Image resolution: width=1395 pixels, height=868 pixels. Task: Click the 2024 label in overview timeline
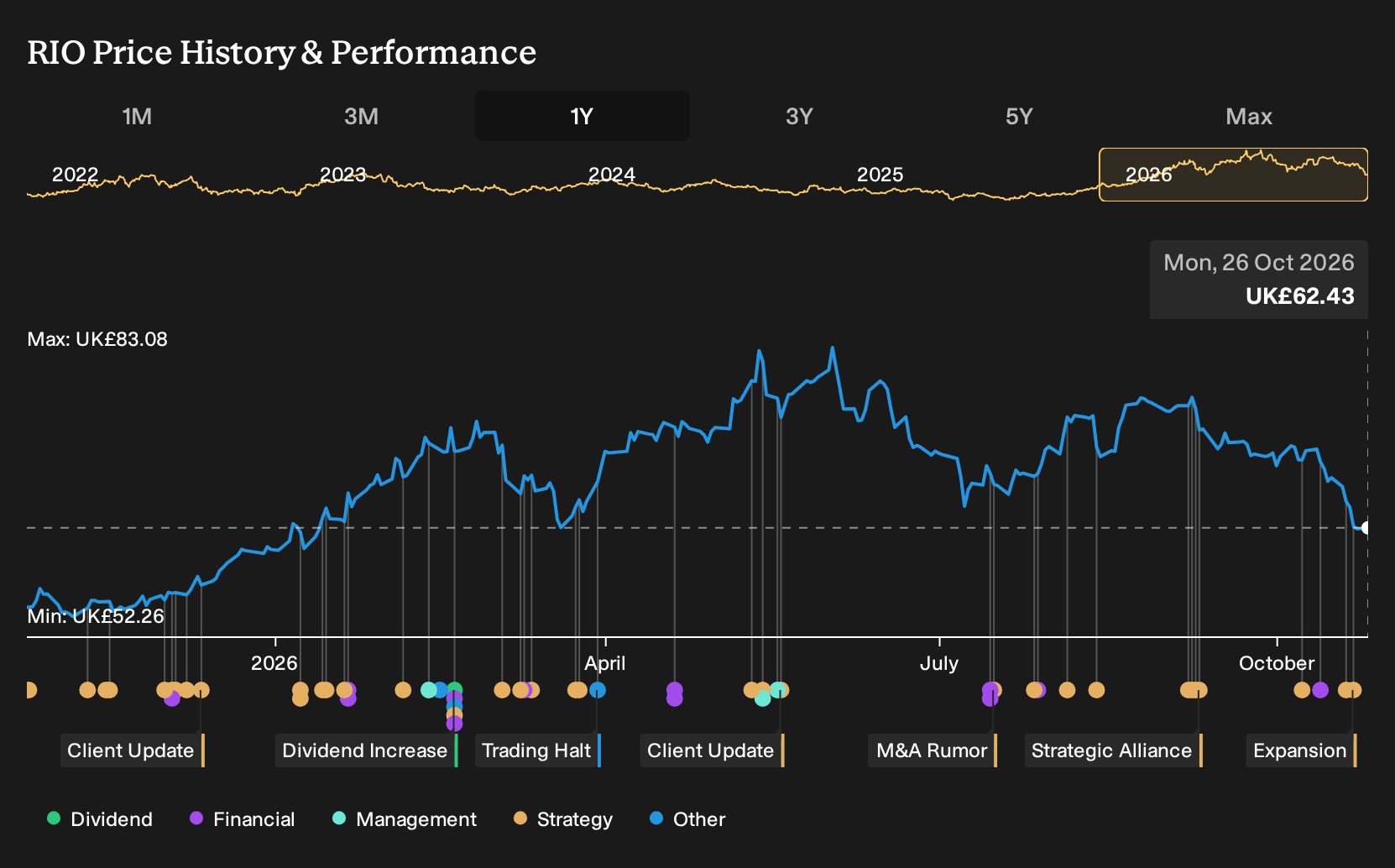pyautogui.click(x=612, y=175)
